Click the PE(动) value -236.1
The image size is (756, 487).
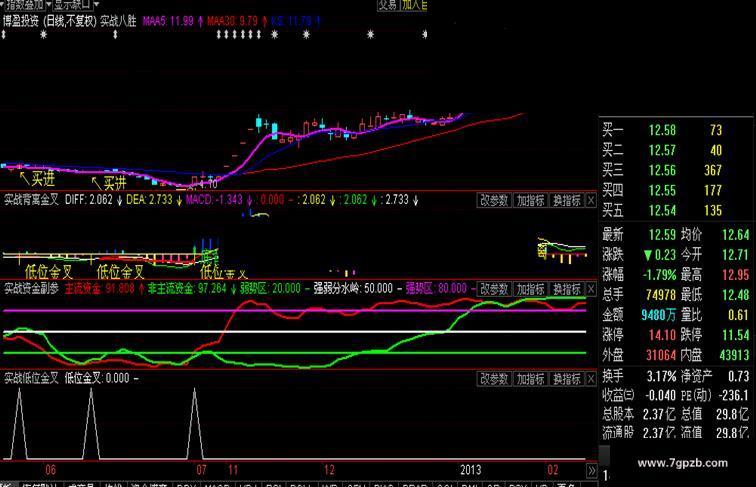coord(734,395)
